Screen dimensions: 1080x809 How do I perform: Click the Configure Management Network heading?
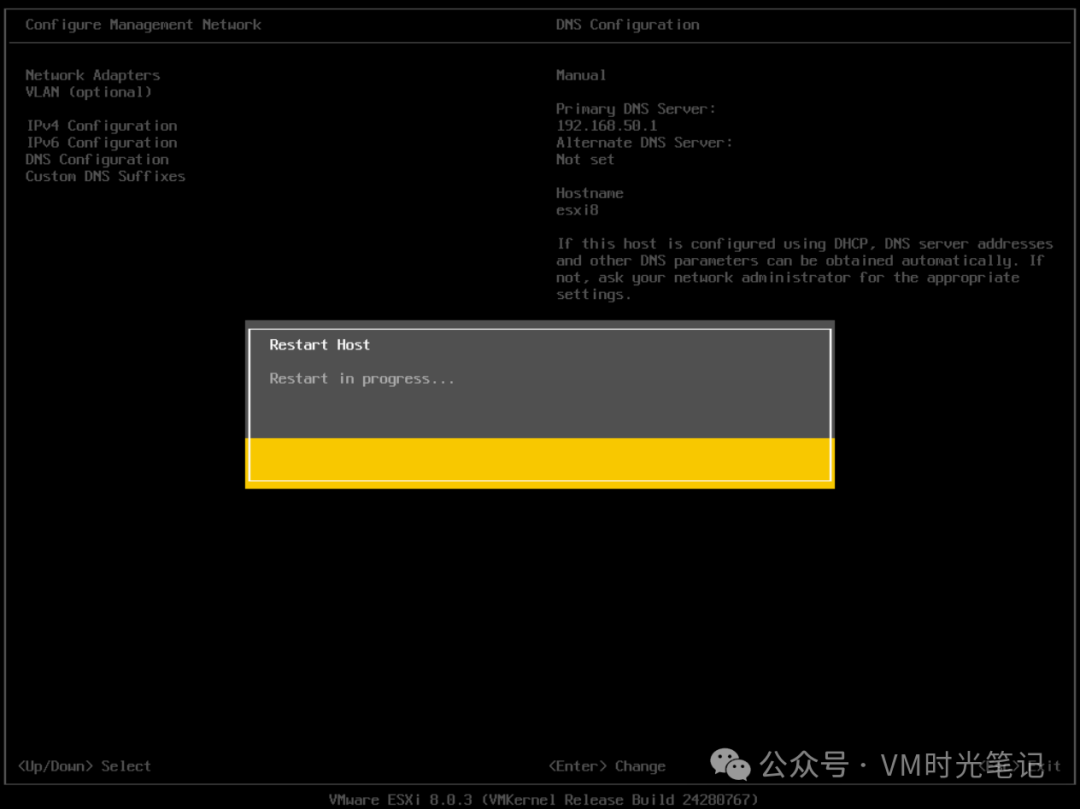click(x=143, y=25)
